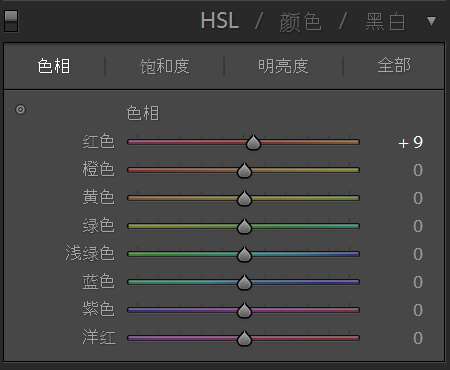The height and width of the screenshot is (370, 450).
Task: Click the 蓝色 value field showing 0
Action: pyautogui.click(x=418, y=282)
